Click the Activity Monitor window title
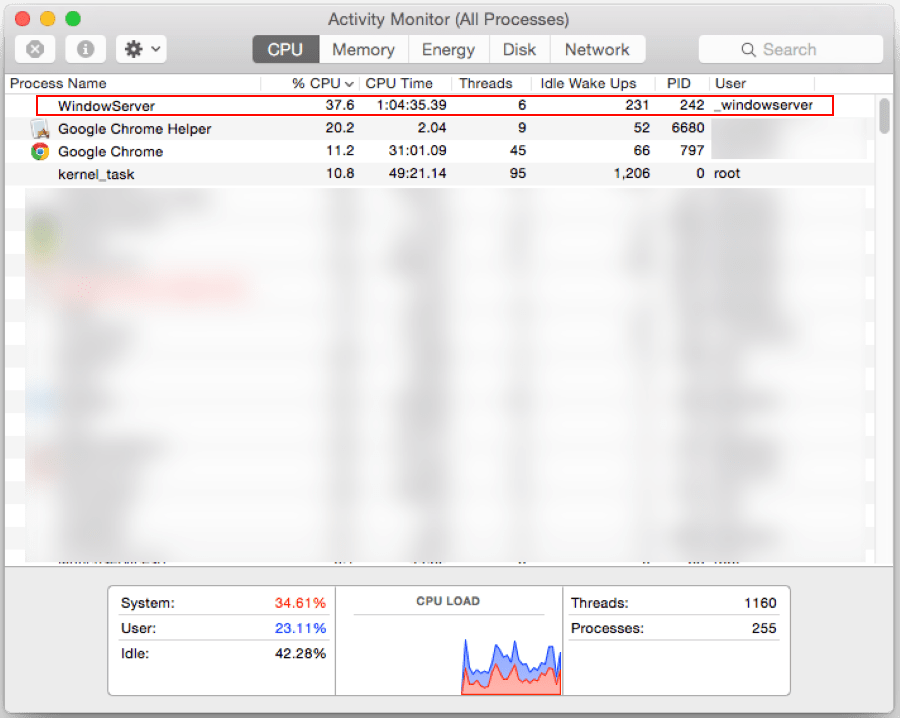 click(448, 19)
